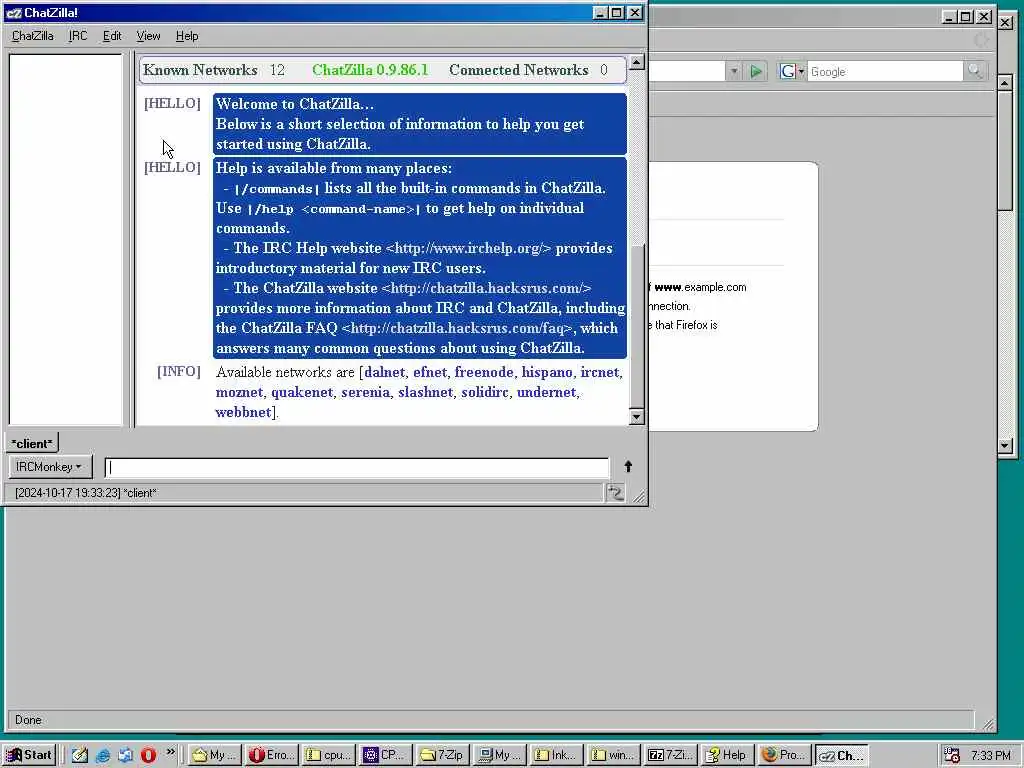Click the Start button
The image size is (1024, 768).
coord(29,755)
